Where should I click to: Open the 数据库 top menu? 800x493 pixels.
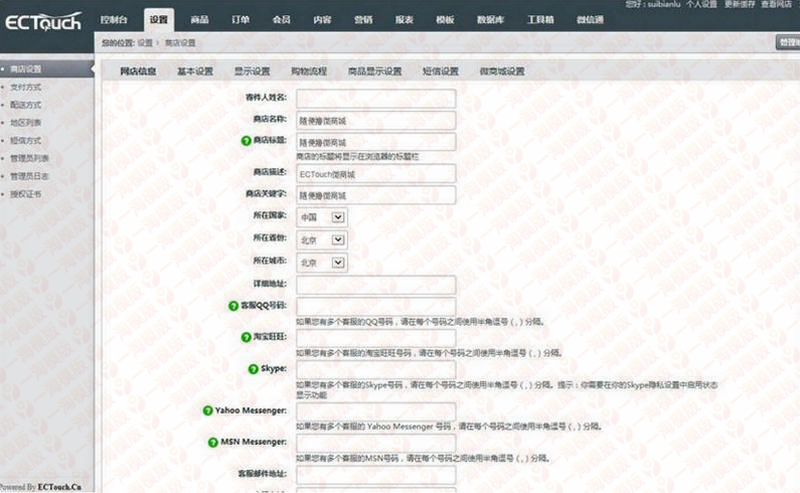(x=490, y=19)
